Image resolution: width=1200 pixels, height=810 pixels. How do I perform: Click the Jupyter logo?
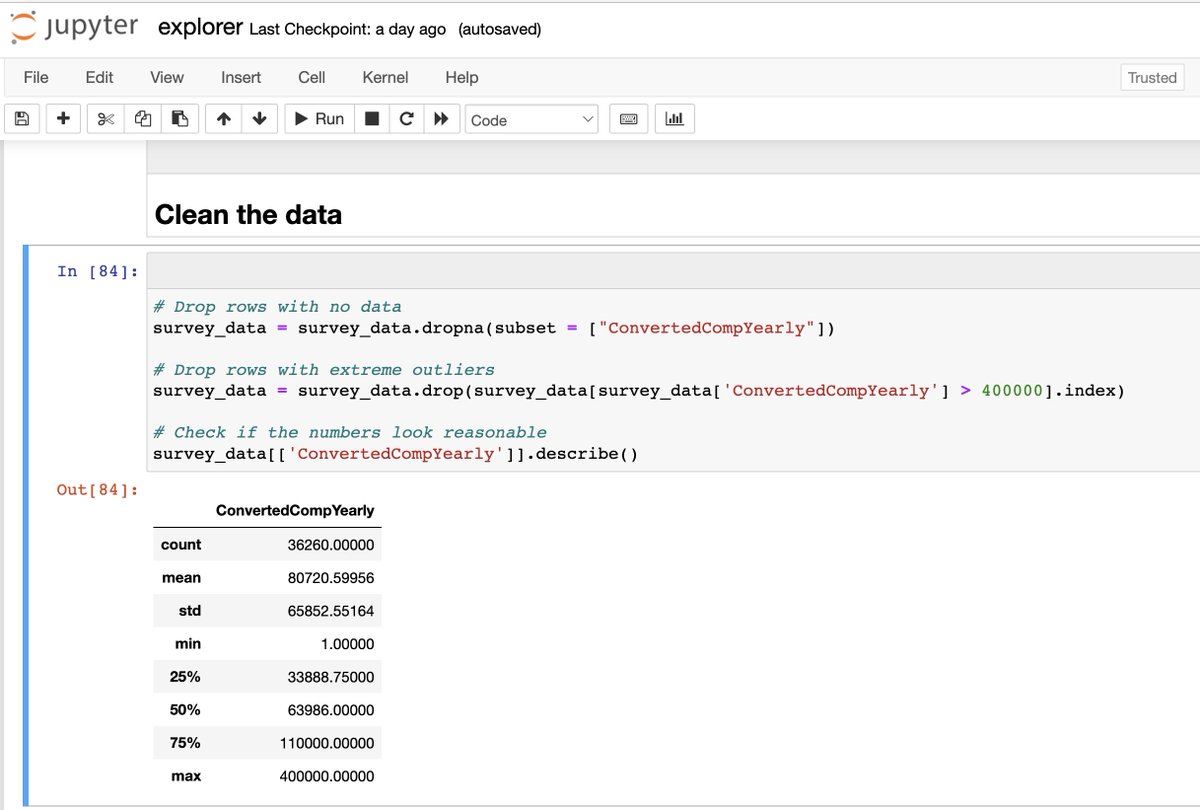[x=74, y=27]
